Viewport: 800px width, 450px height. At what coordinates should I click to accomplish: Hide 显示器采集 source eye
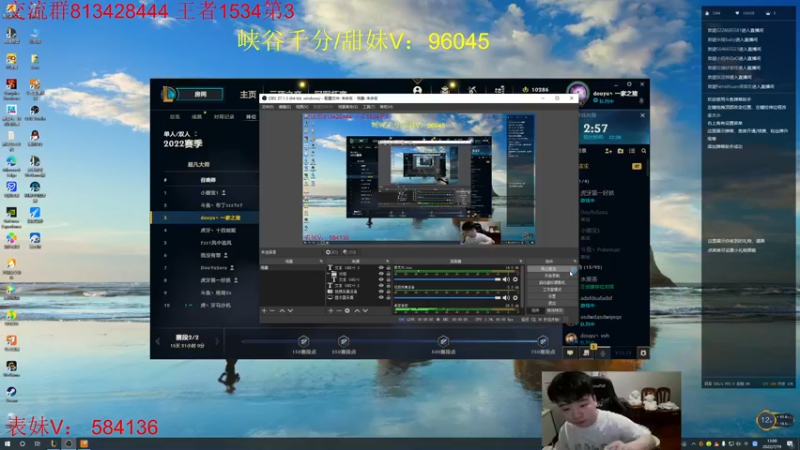click(381, 297)
